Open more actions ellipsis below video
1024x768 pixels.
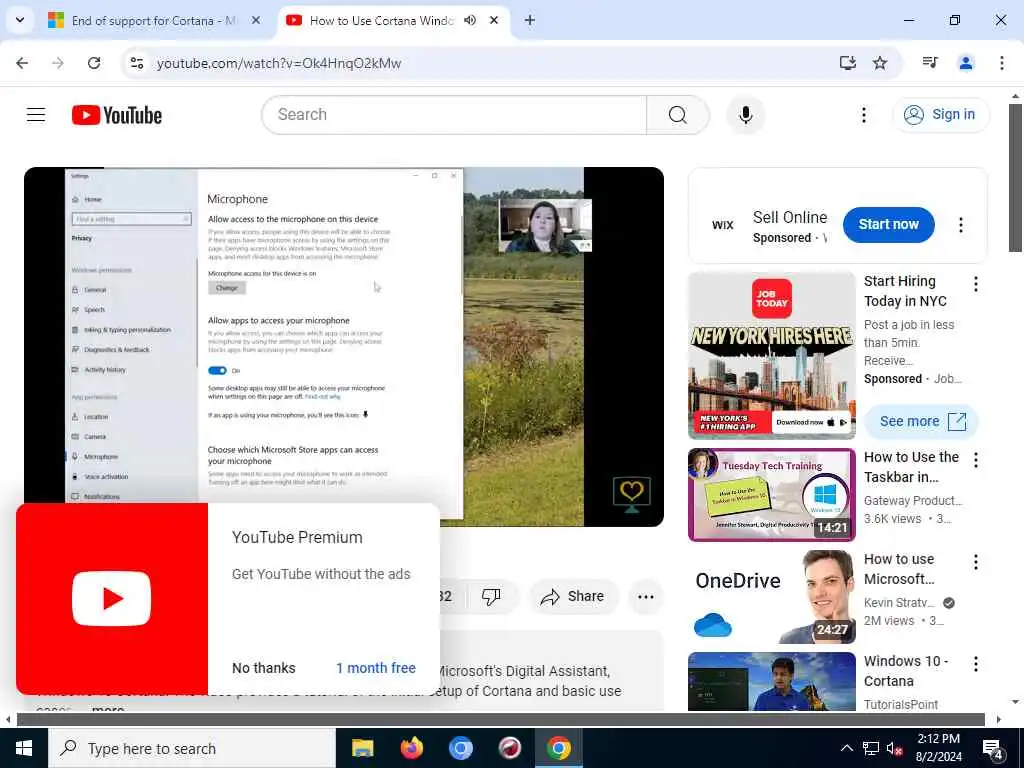pos(645,596)
